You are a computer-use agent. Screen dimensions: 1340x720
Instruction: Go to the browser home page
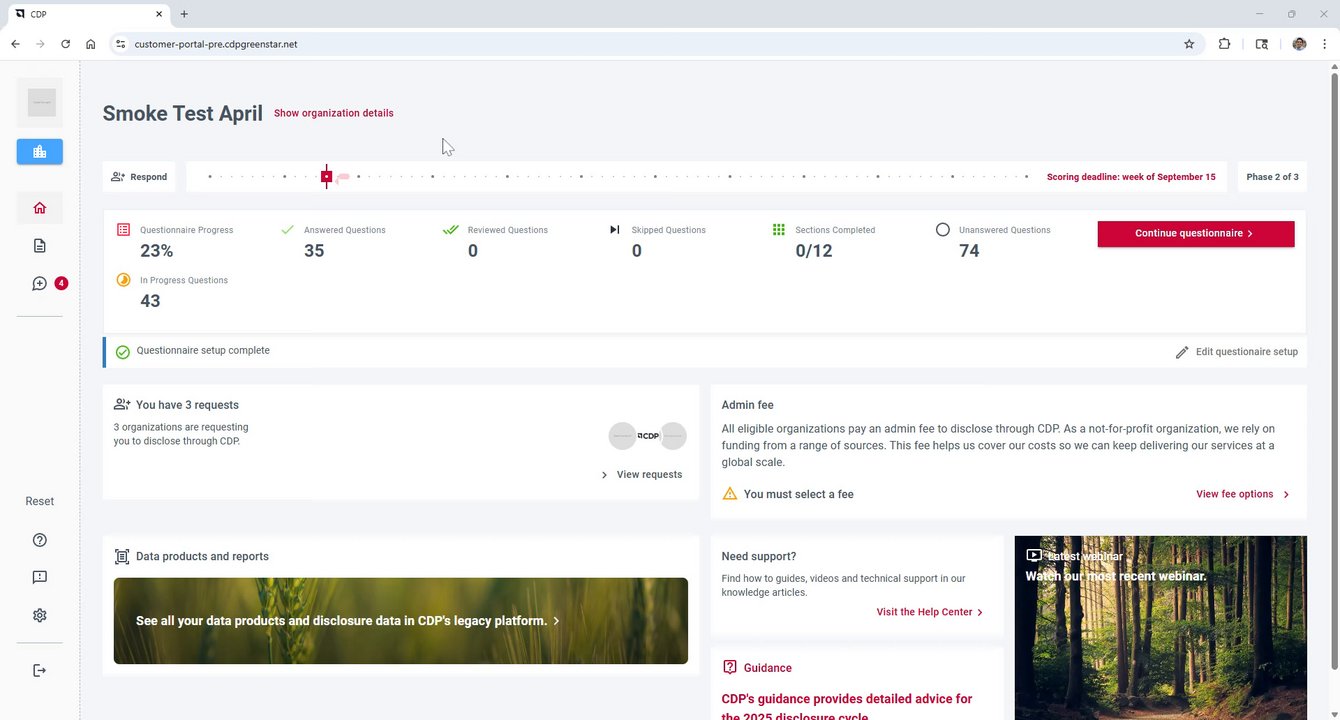click(91, 44)
